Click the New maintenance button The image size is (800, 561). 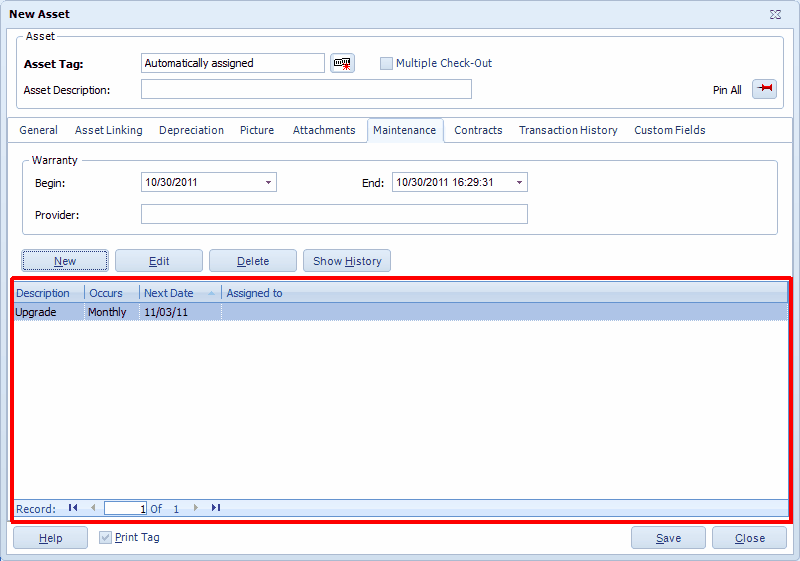65,261
